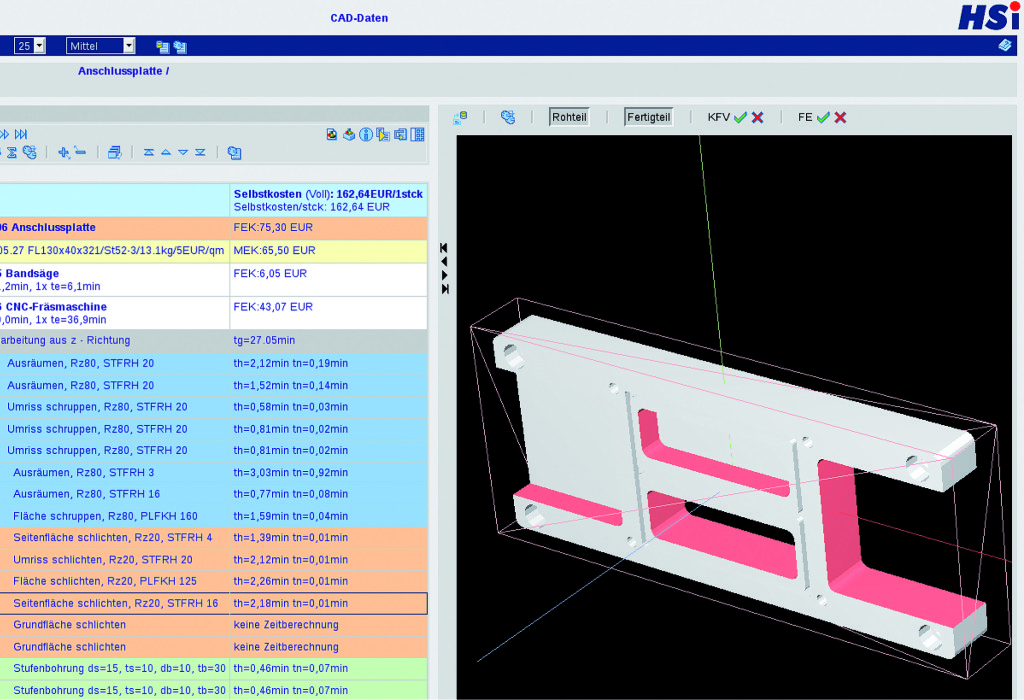Click the skip-to-last record icon
The height and width of the screenshot is (700, 1024).
click(x=21, y=134)
